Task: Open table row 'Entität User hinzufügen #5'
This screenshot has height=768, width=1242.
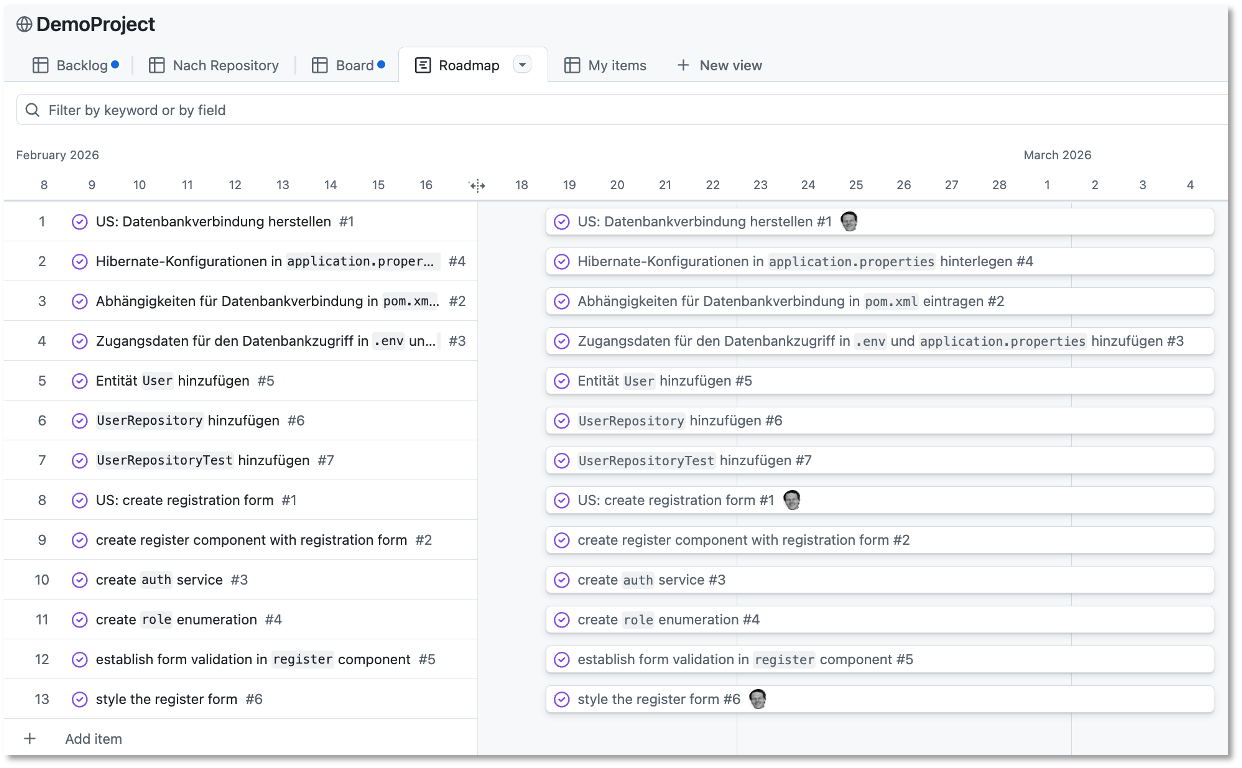Action: coord(240,381)
